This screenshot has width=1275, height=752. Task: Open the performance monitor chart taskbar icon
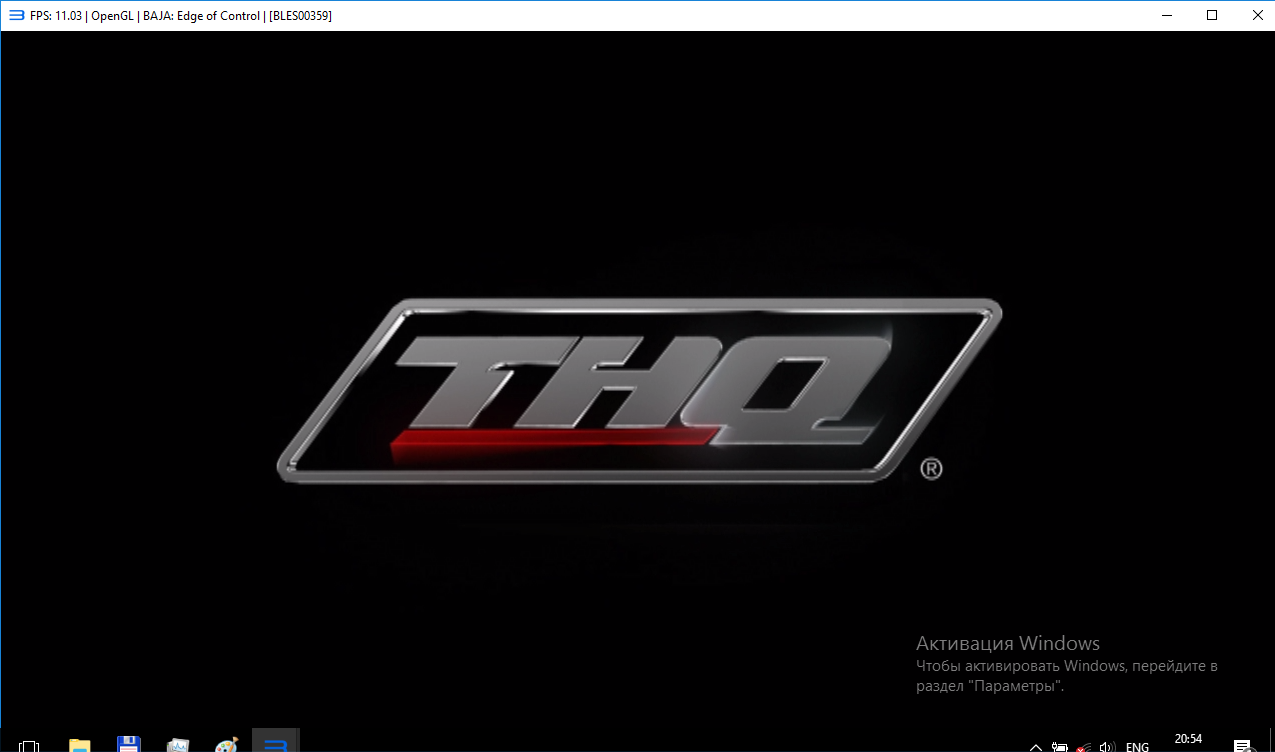point(178,745)
